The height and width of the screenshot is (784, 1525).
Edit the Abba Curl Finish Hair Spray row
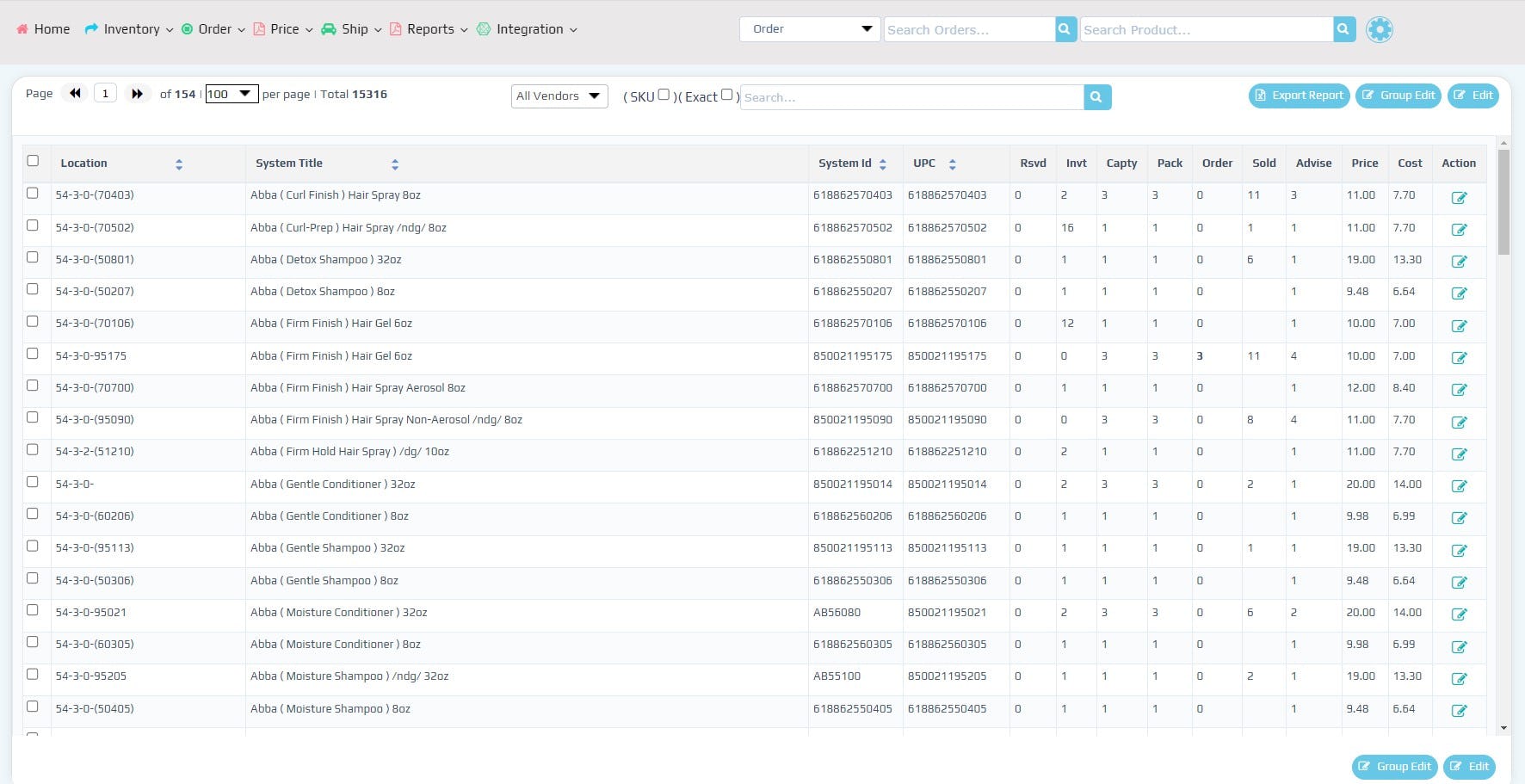(1459, 197)
